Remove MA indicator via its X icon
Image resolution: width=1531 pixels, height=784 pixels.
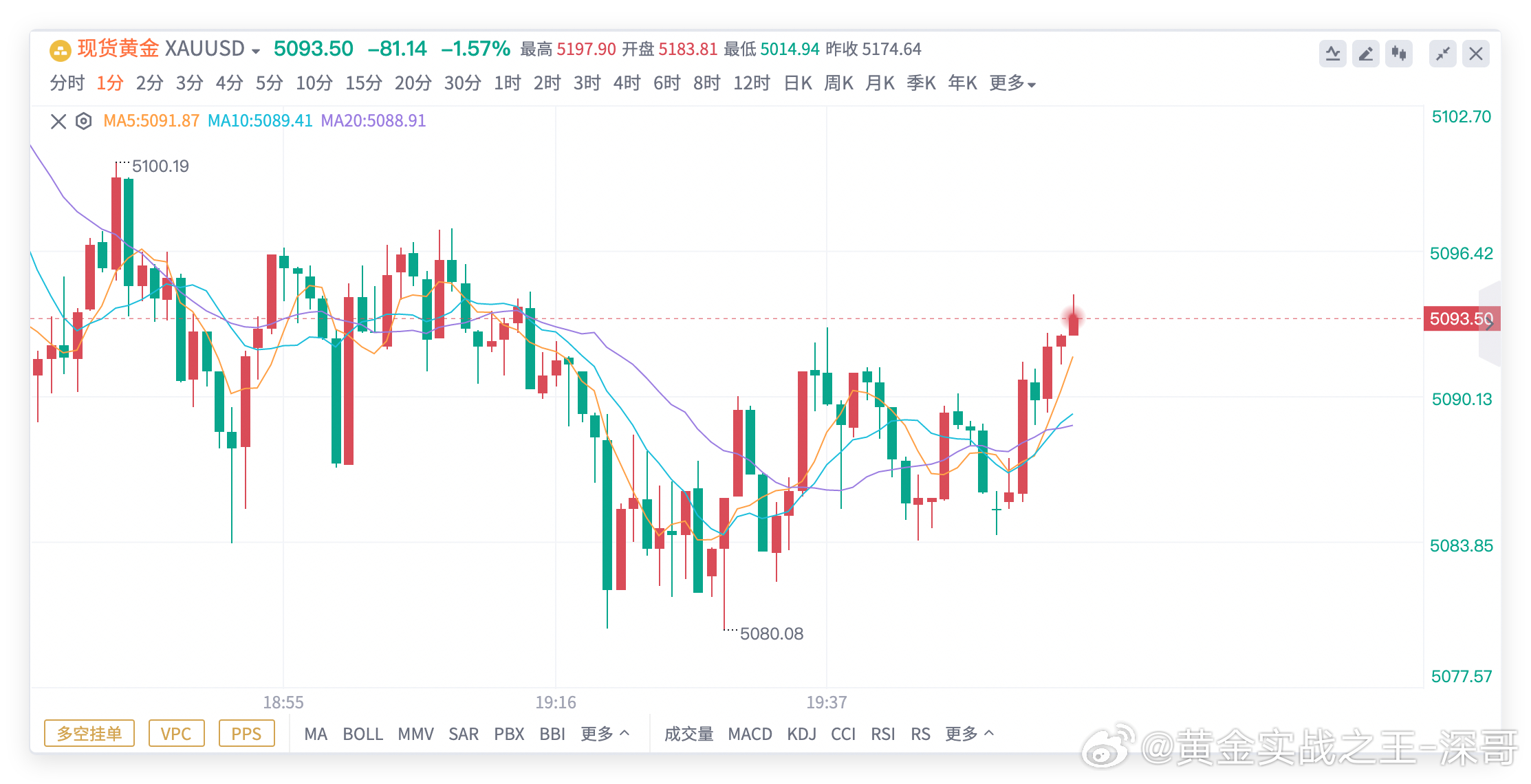(x=58, y=120)
